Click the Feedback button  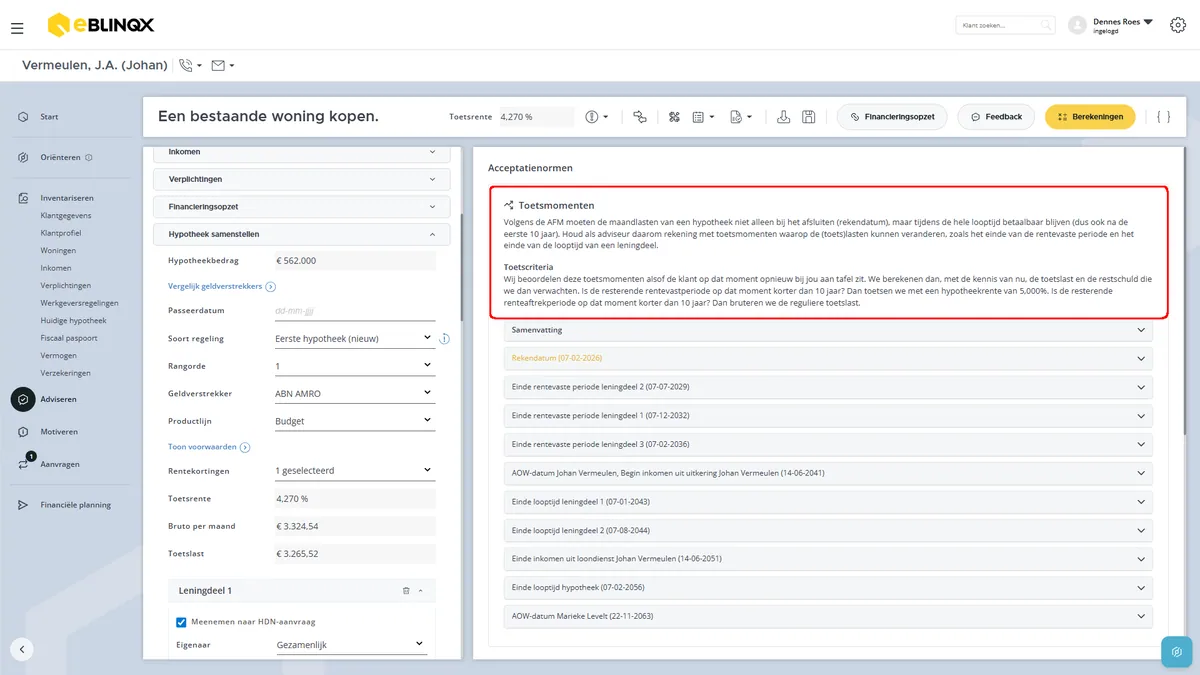click(996, 117)
